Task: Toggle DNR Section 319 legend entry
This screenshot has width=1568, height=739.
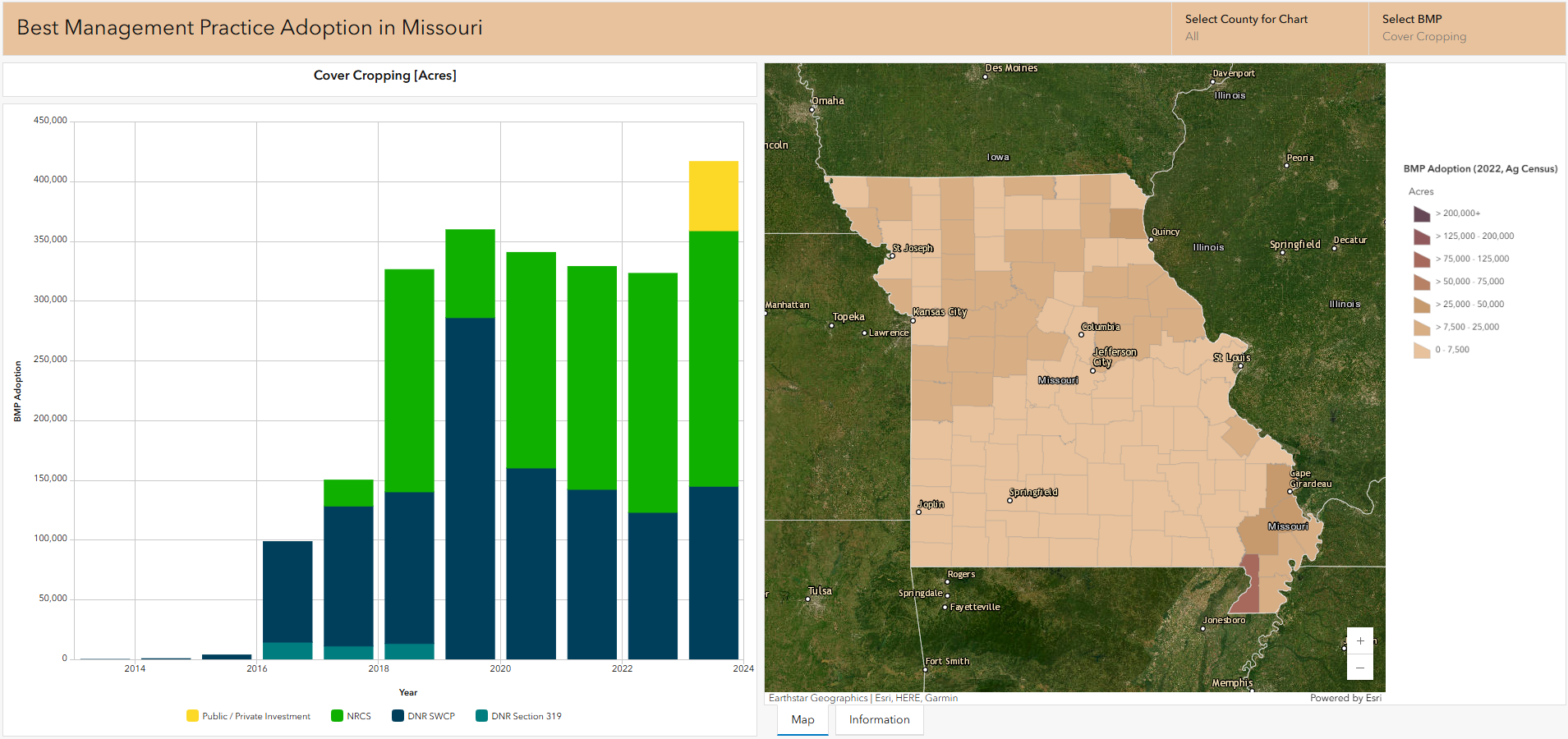Action: [518, 716]
